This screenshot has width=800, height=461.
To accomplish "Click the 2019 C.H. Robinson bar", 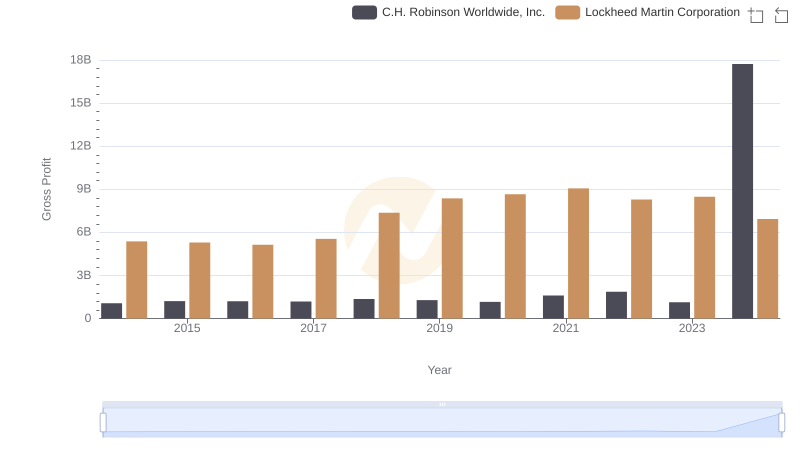I will (x=427, y=310).
